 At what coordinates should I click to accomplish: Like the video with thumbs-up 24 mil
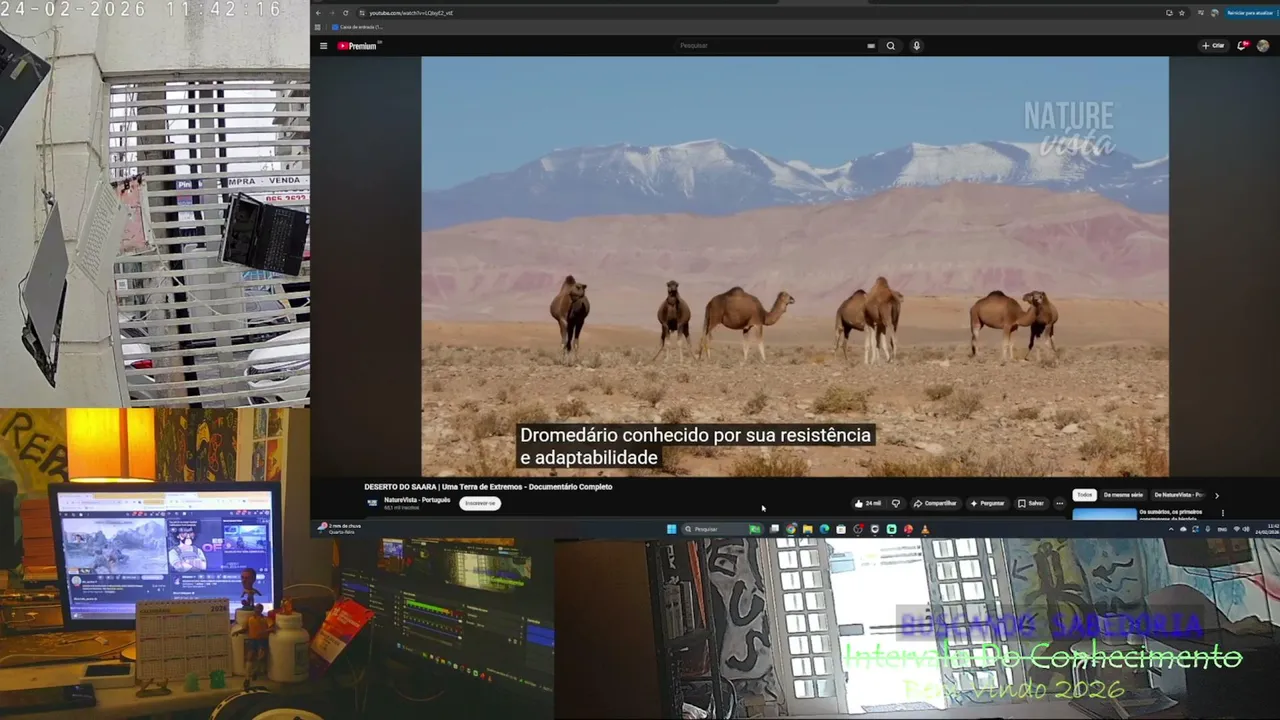tap(868, 503)
